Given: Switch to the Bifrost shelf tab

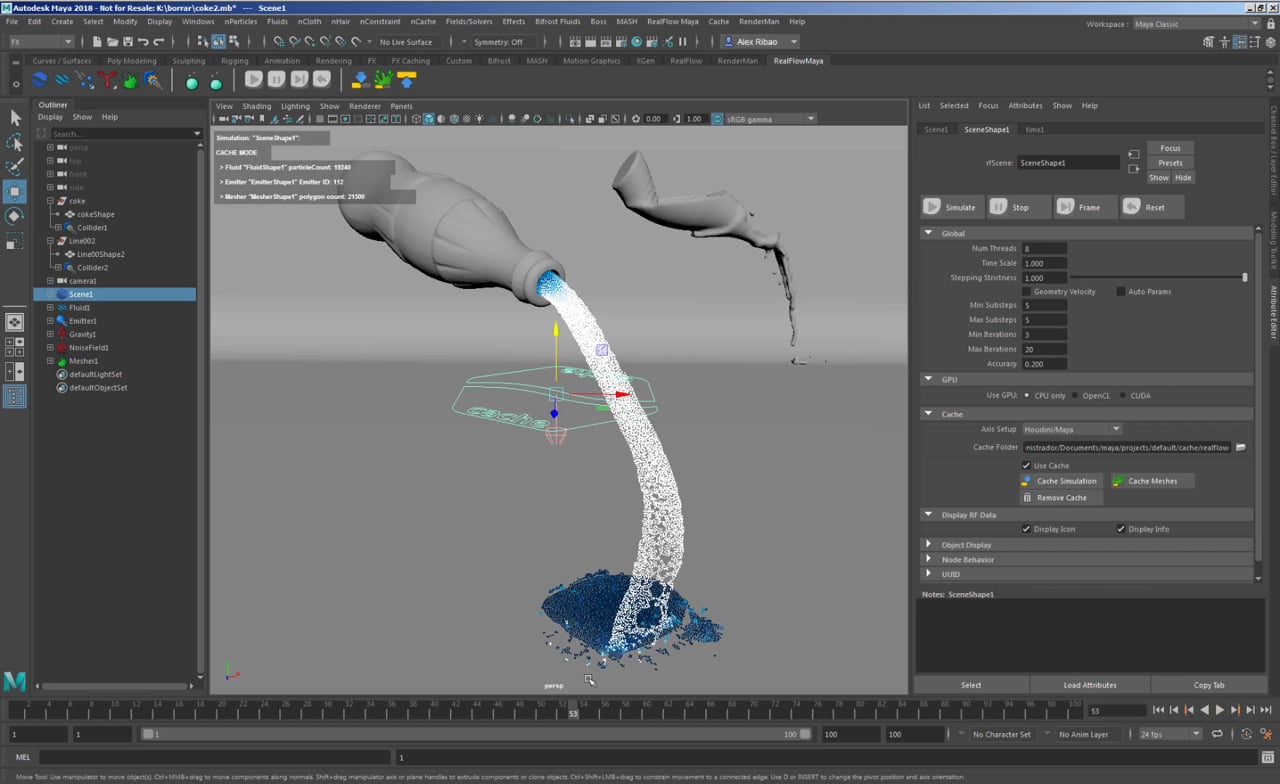Looking at the screenshot, I should (x=498, y=61).
